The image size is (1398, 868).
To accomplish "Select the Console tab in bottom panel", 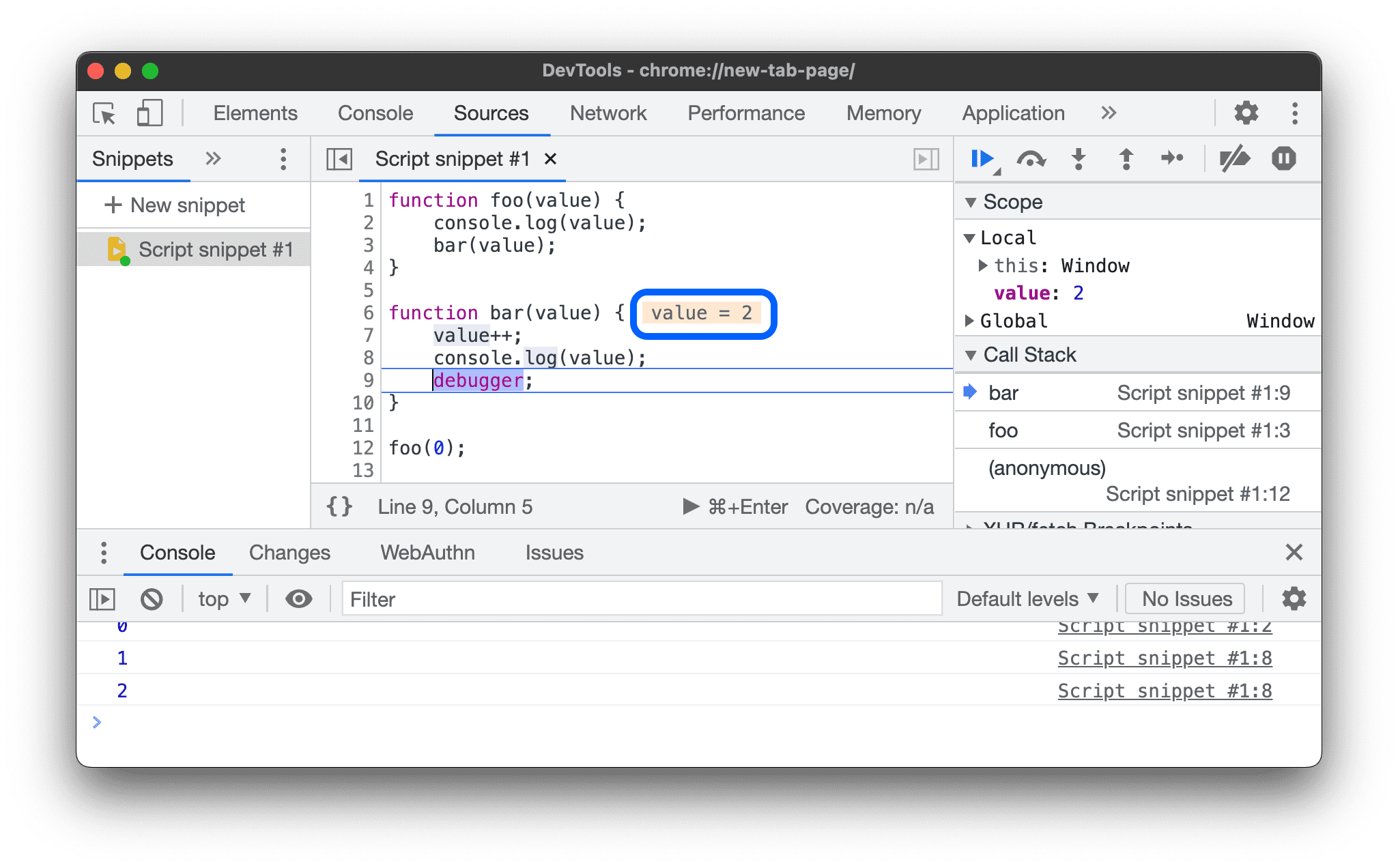I will (x=178, y=552).
